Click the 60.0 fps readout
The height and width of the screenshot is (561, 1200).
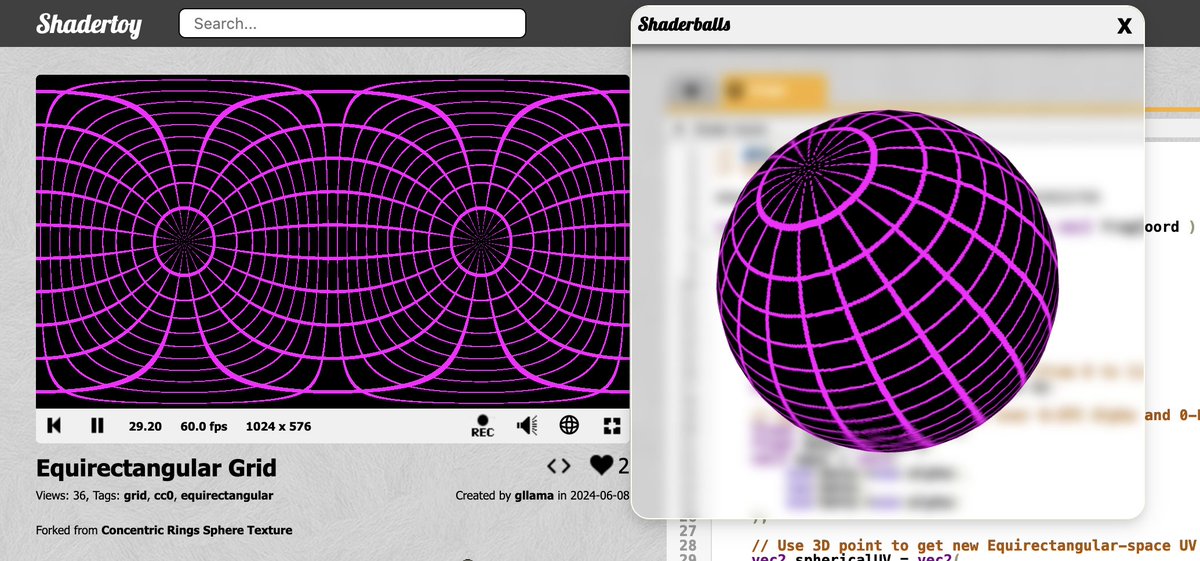tap(204, 426)
